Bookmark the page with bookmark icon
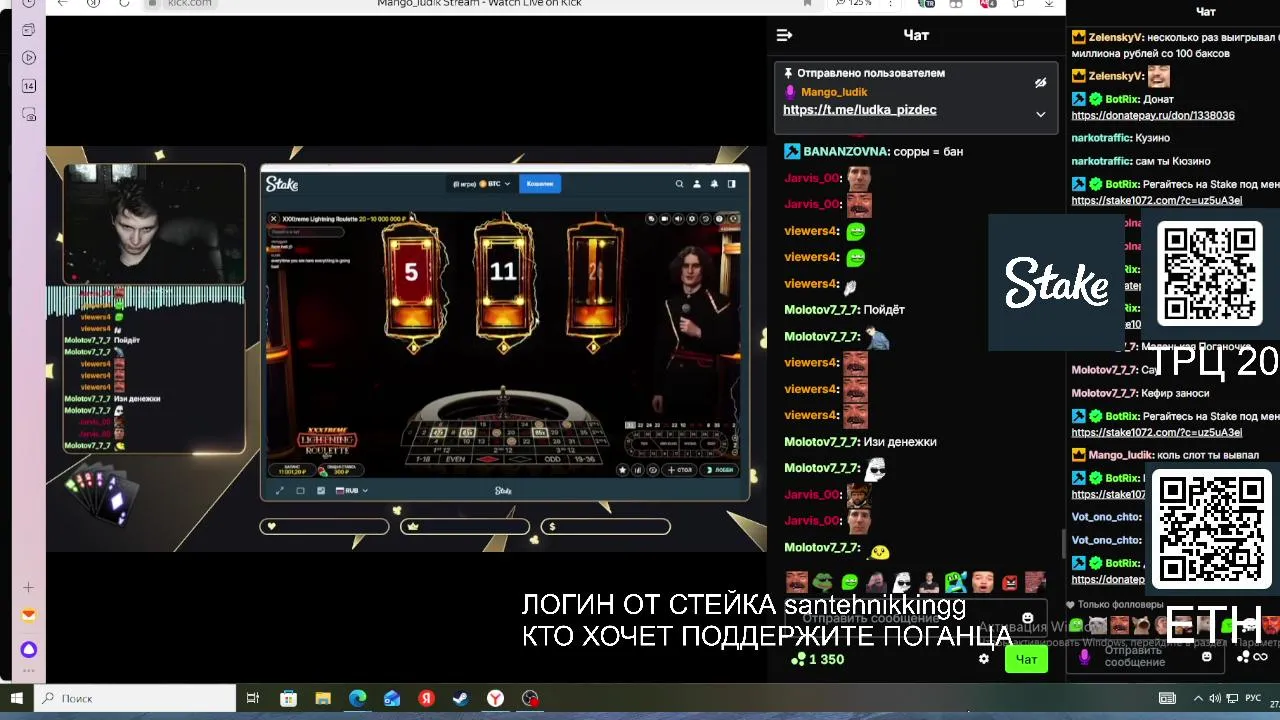 tap(807, 3)
